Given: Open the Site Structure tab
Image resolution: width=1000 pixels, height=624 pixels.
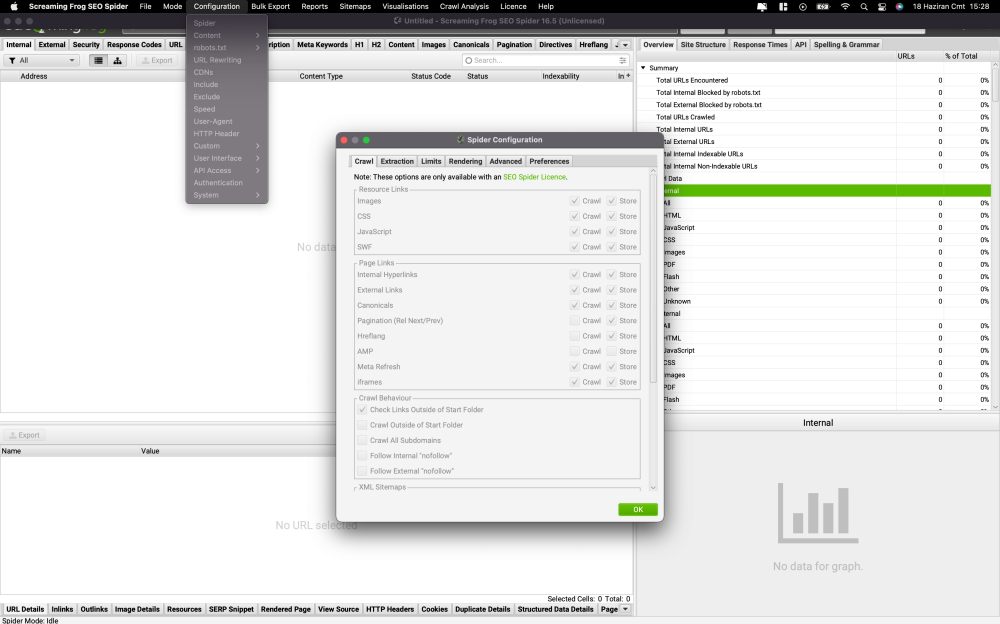Looking at the screenshot, I should click(703, 45).
